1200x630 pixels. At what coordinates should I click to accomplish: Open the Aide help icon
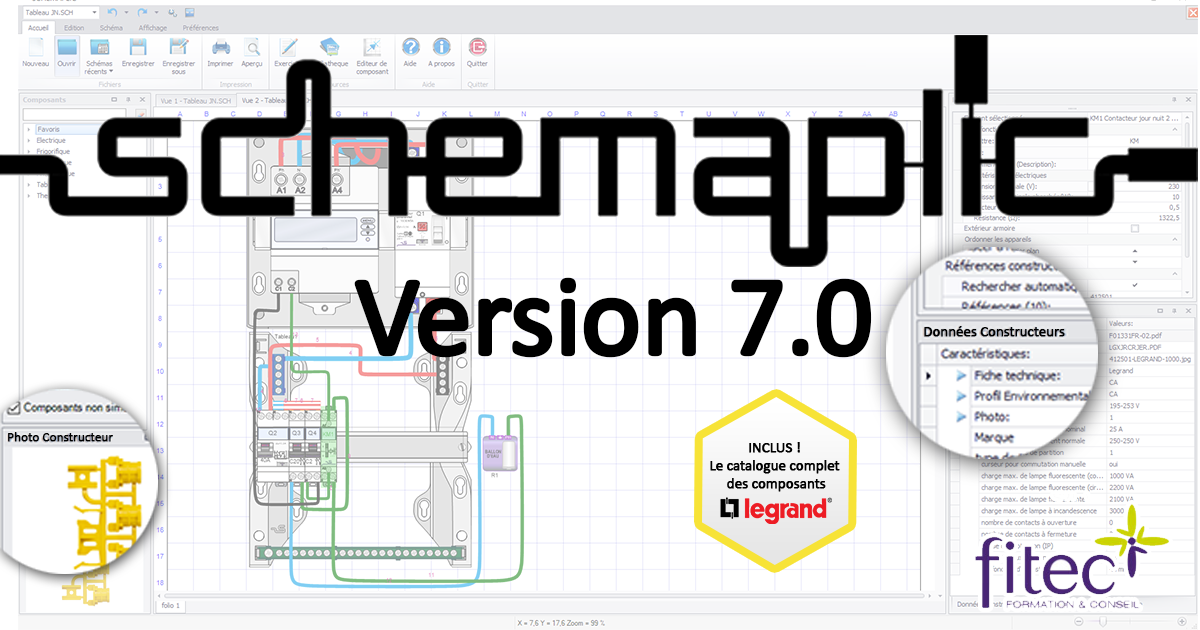(x=410, y=47)
